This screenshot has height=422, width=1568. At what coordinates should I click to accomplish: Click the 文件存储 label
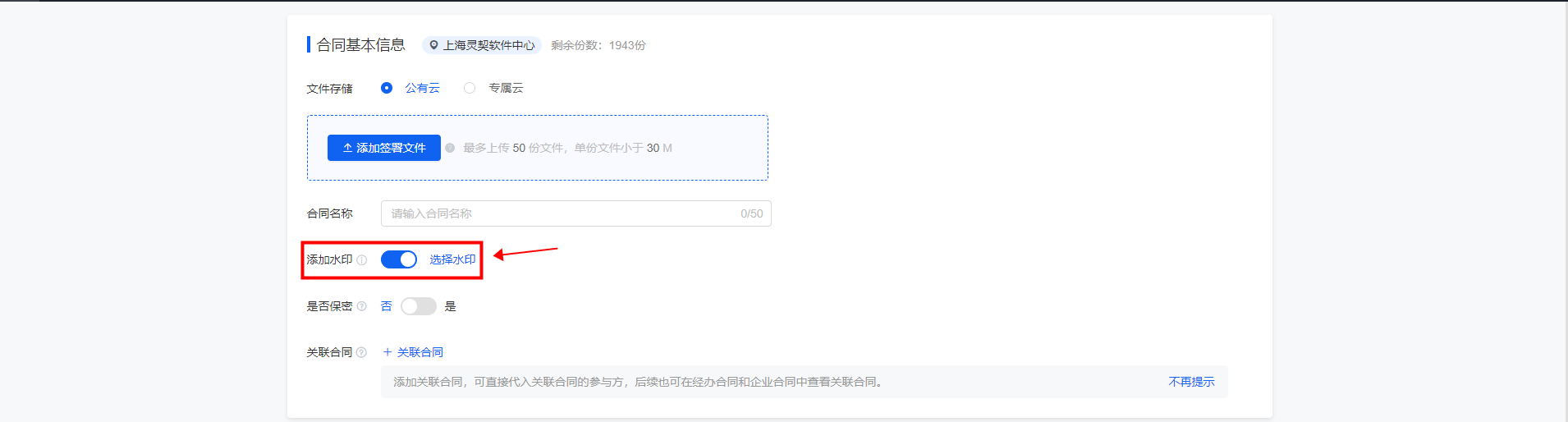tap(330, 88)
